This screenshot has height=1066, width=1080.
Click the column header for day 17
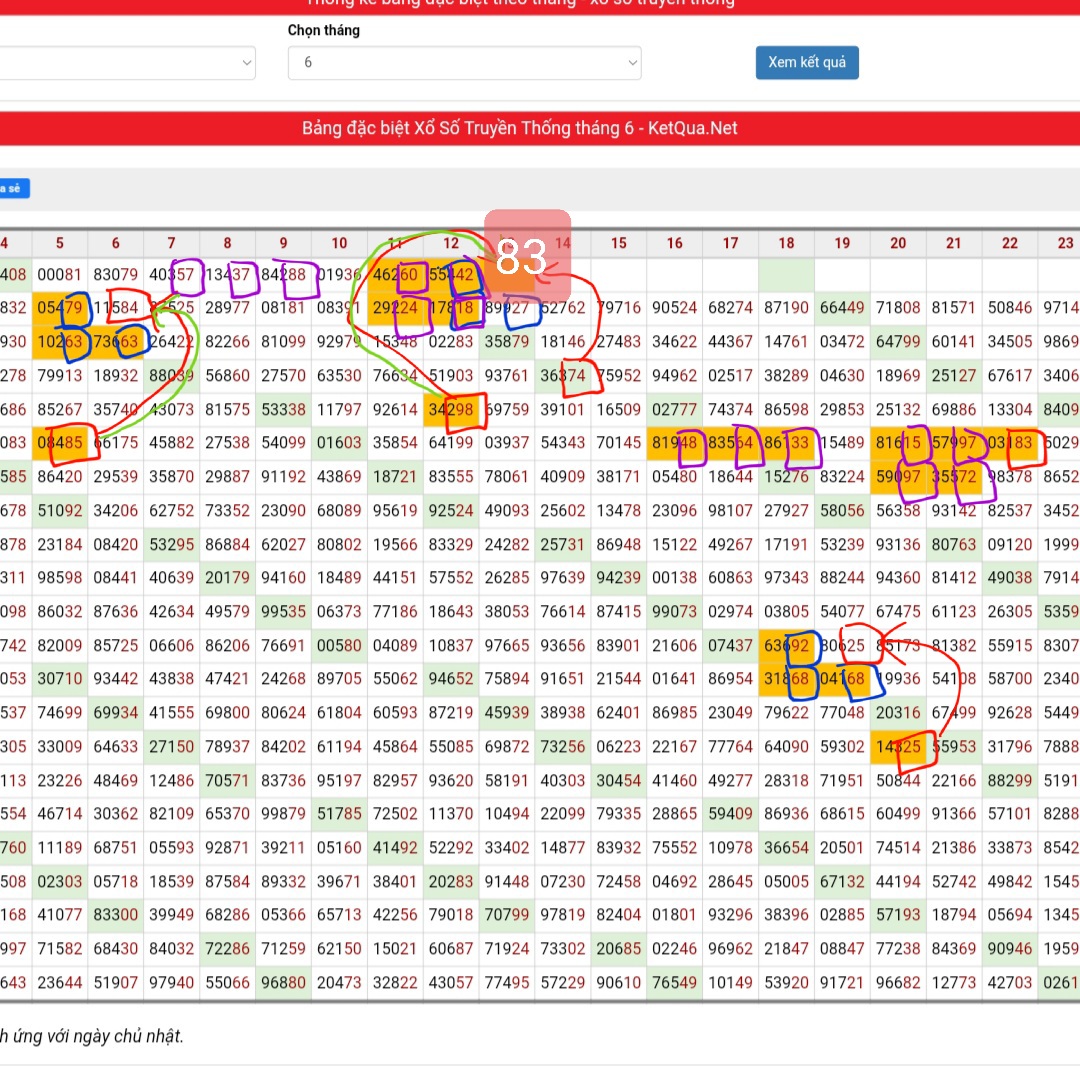[730, 243]
